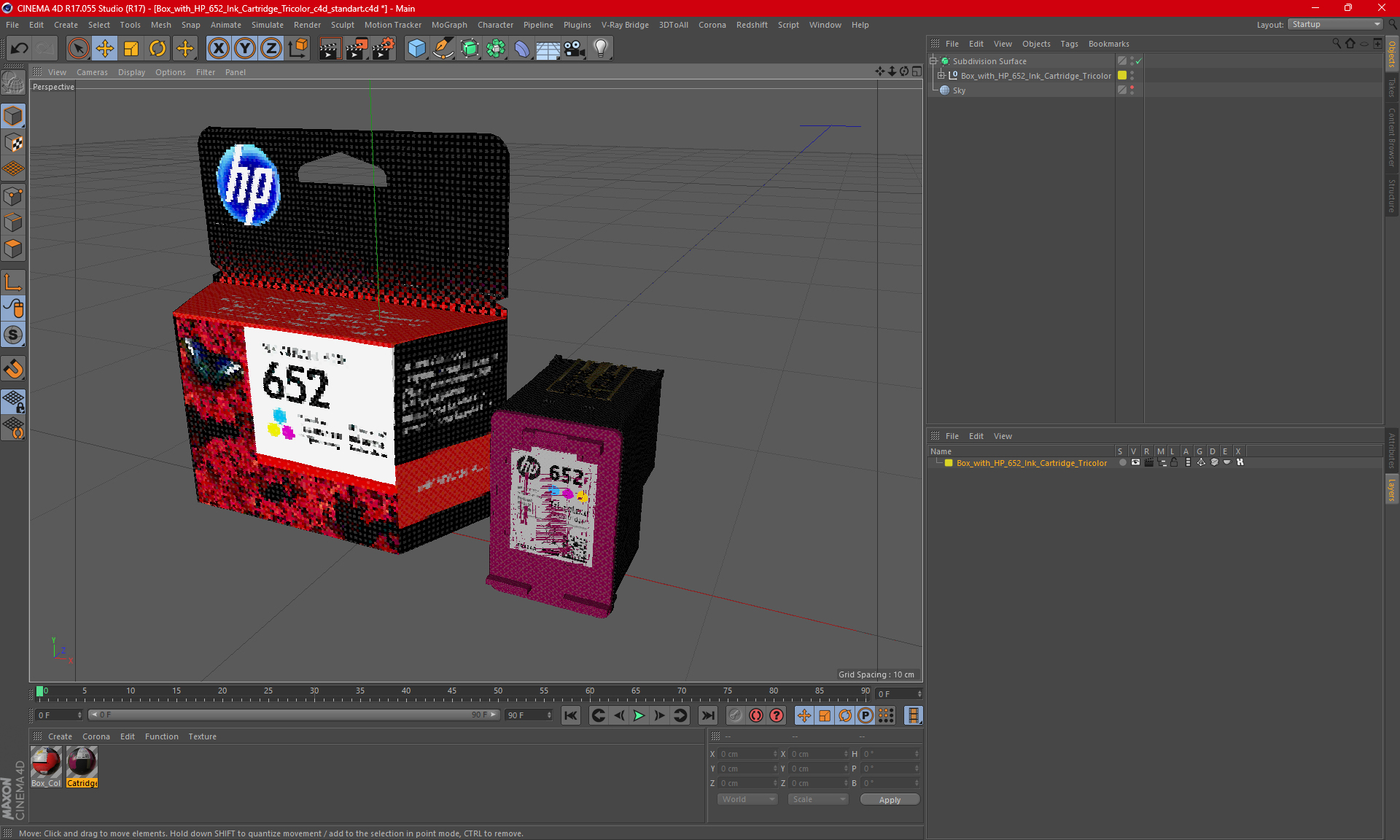Image resolution: width=1400 pixels, height=840 pixels.
Task: Go to end of animation
Action: pos(707,715)
